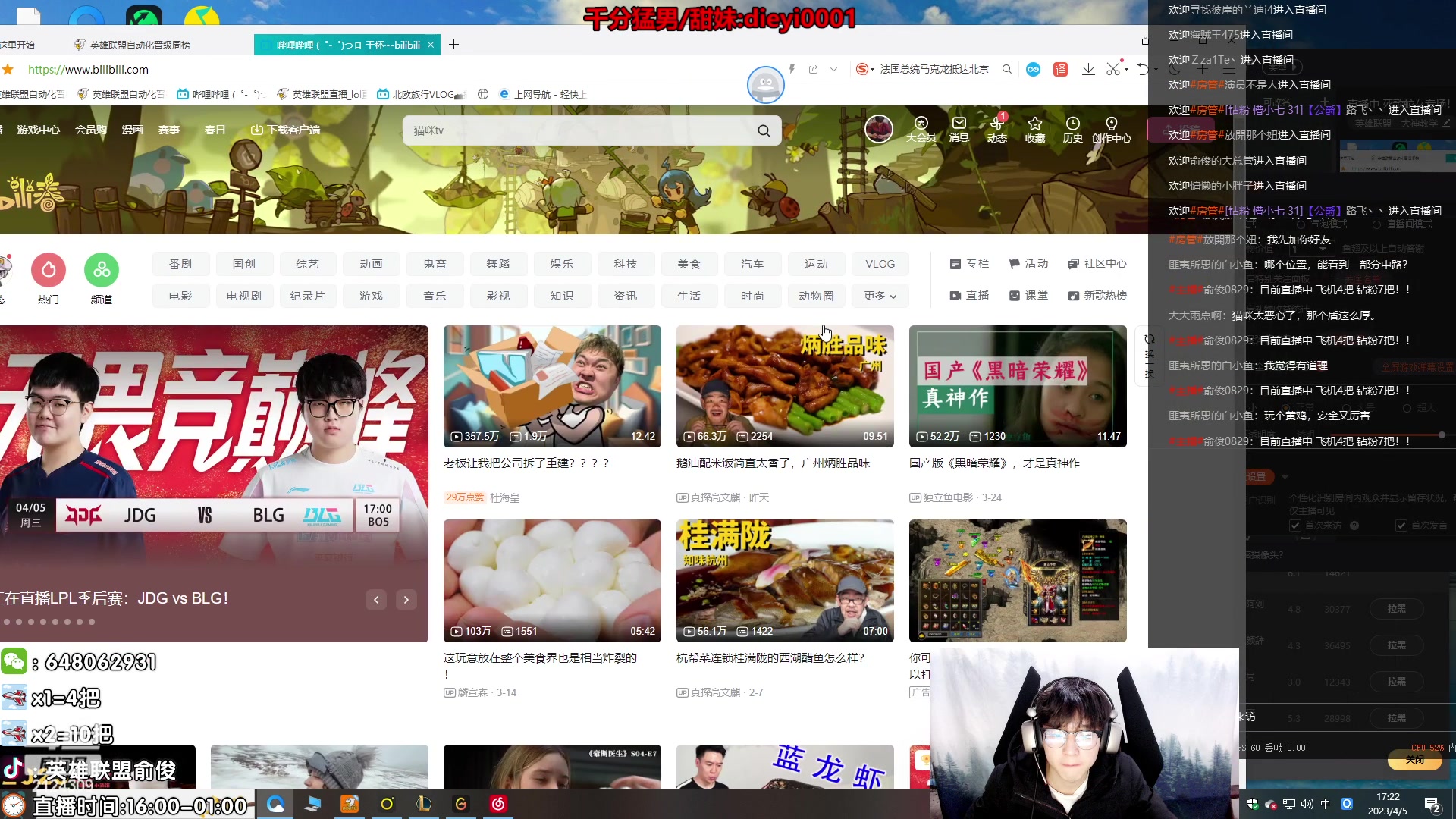Click the red 热门 icon

49,270
